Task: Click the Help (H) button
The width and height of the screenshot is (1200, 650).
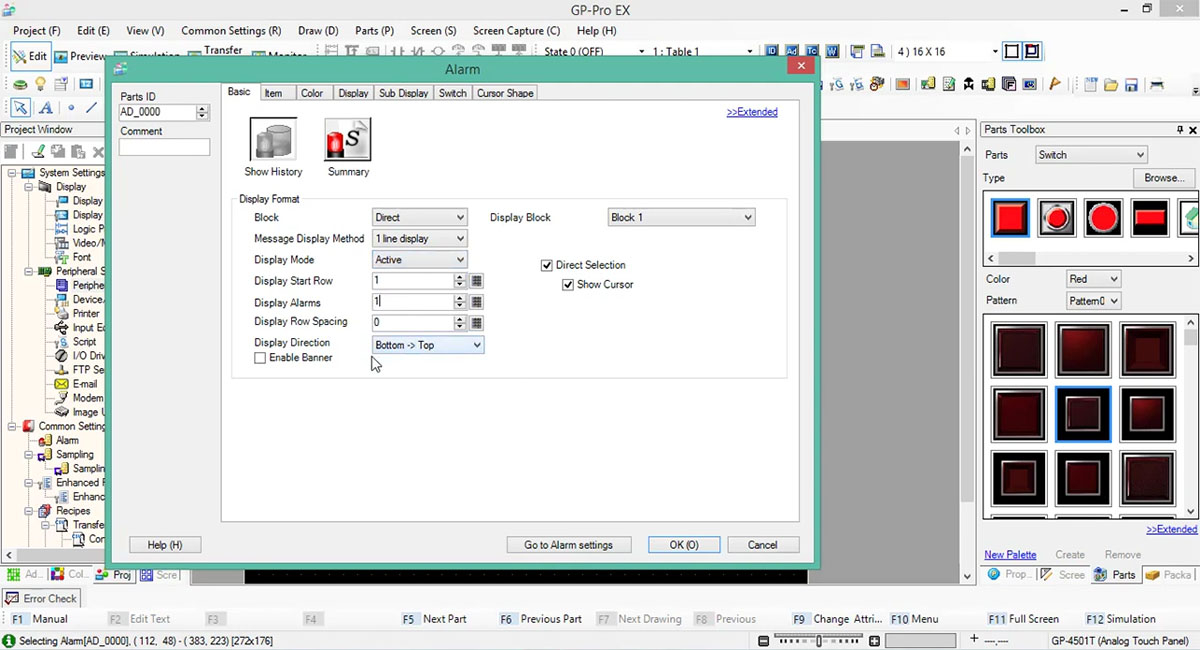Action: [165, 545]
